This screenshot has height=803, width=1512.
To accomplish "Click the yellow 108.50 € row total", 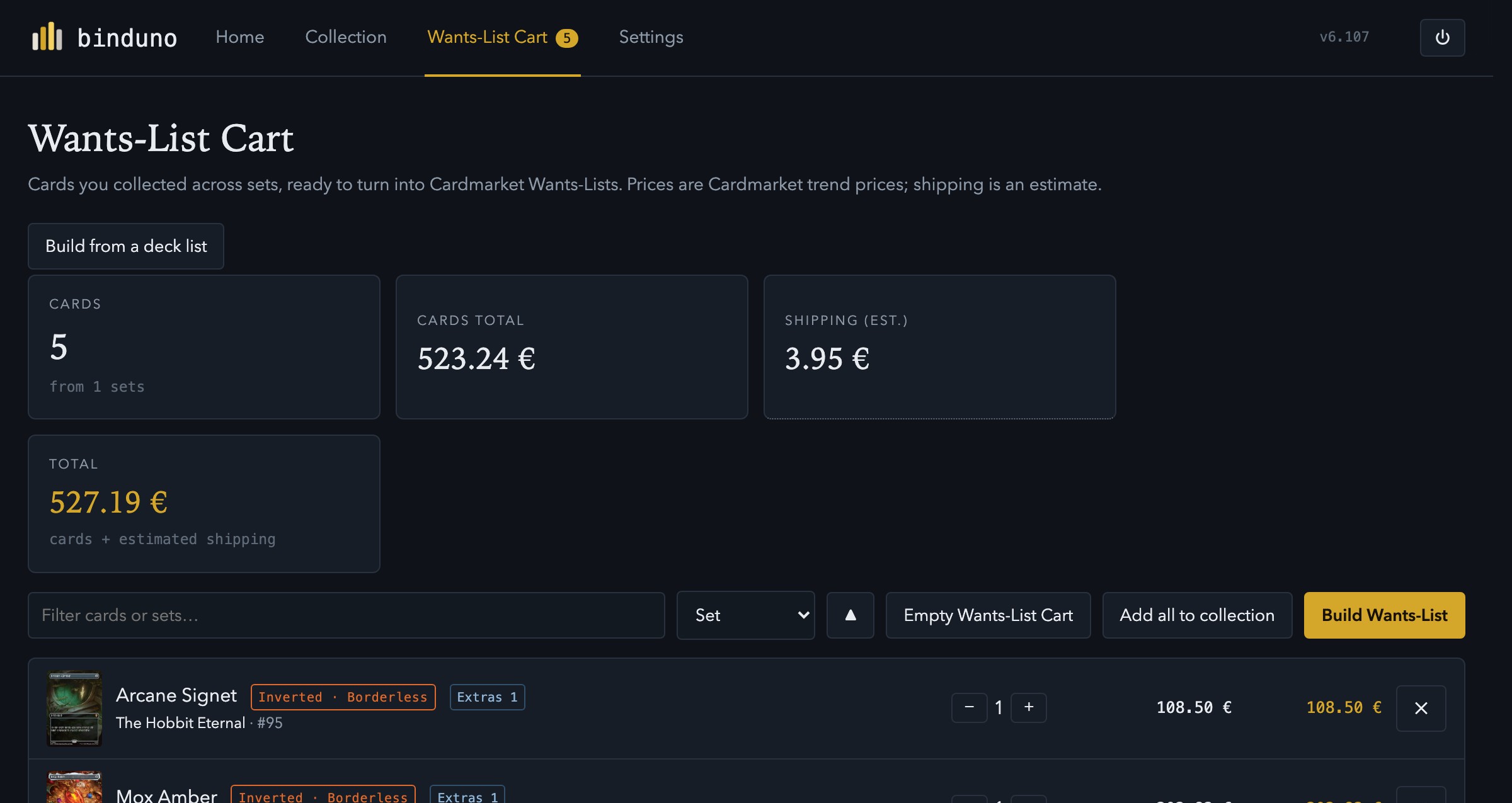I will [1344, 708].
